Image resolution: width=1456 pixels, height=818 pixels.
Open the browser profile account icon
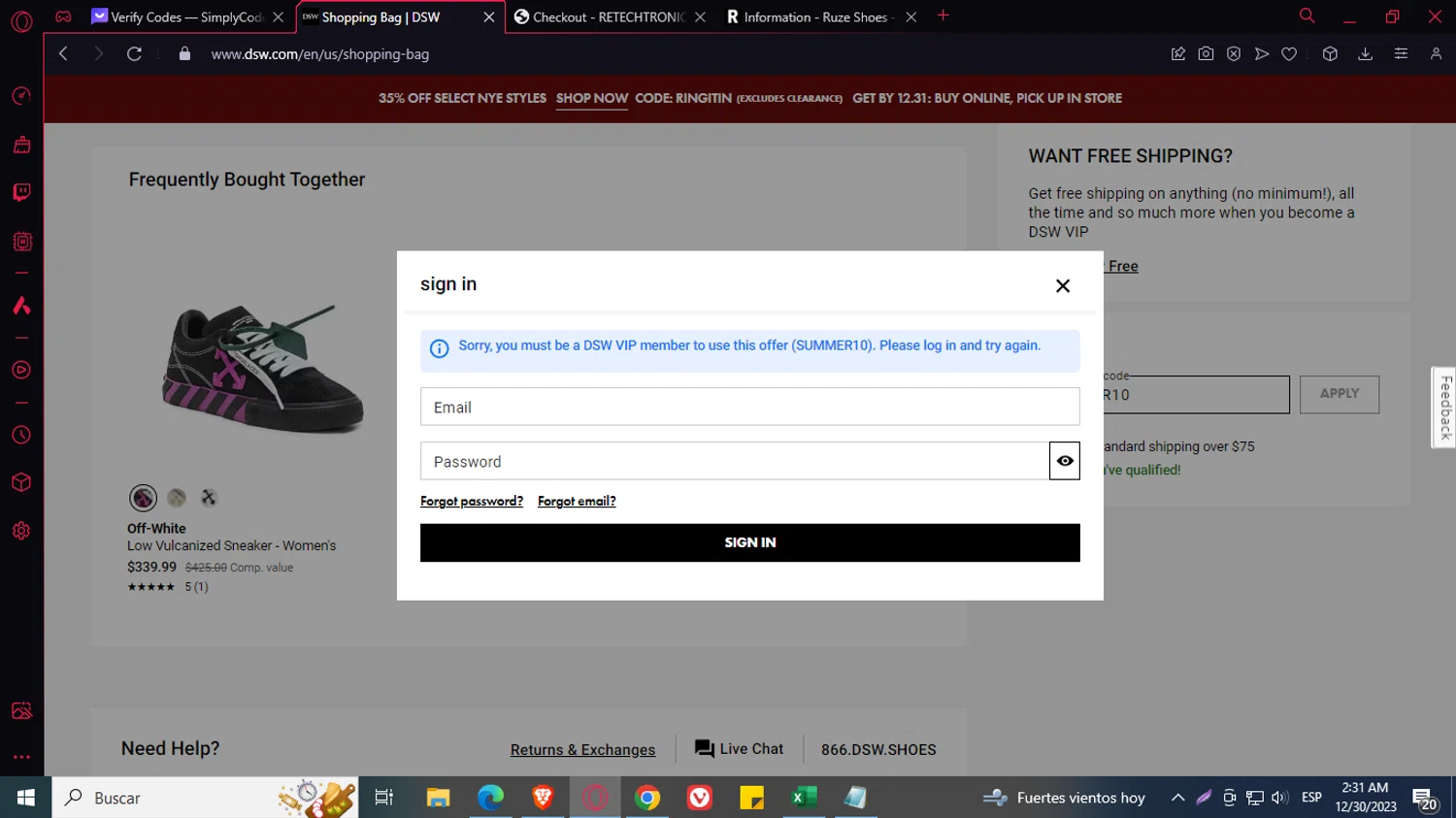tap(1436, 54)
